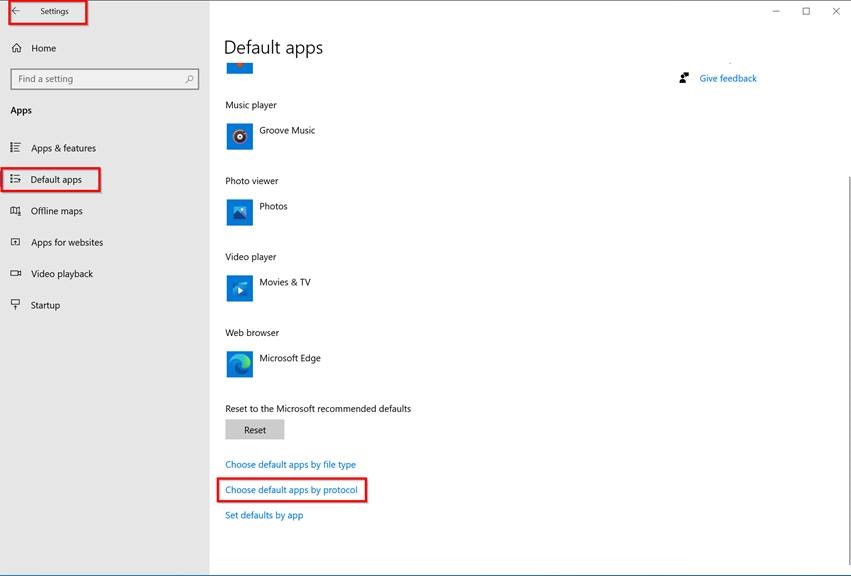Change web browser from Microsoft Edge
Viewport: 851px width, 576px height.
(x=290, y=358)
